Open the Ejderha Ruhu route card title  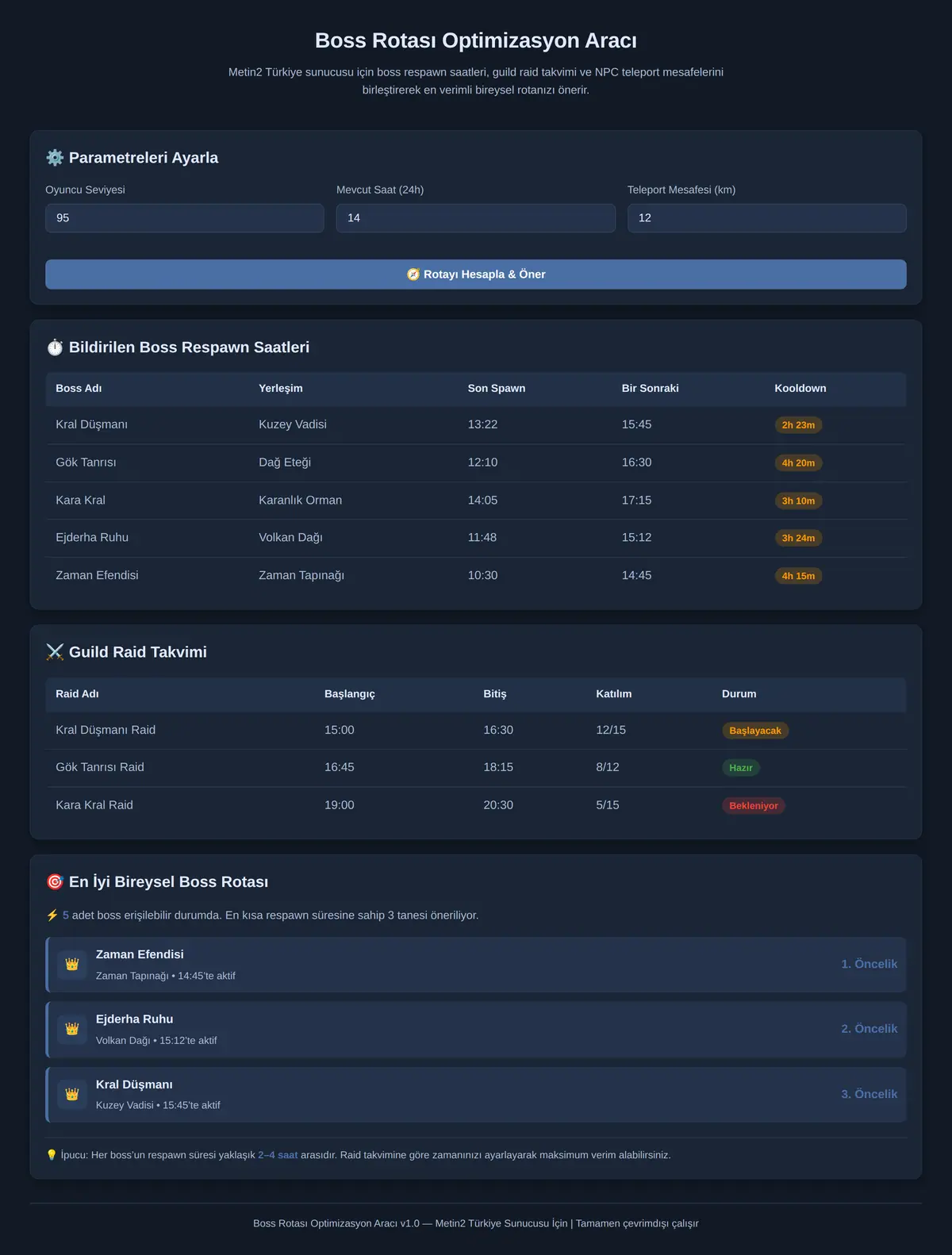(135, 1019)
